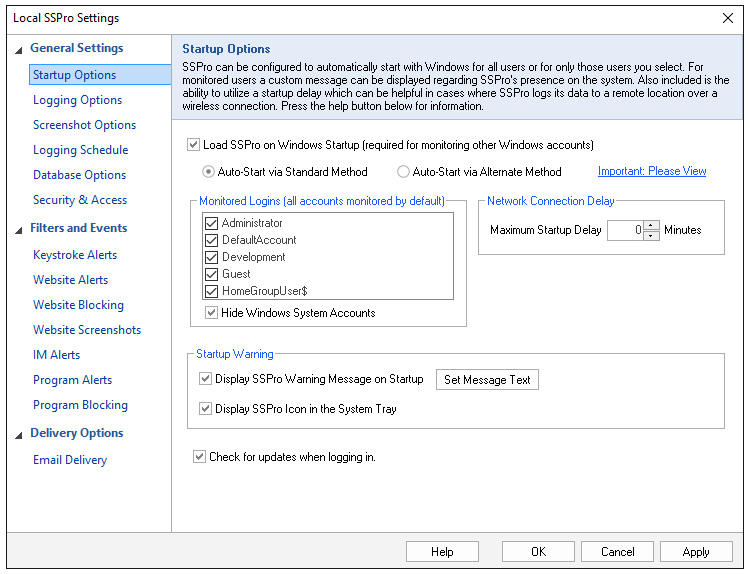This screenshot has height=574, width=750.
Task: Click the Delivery Options heading
Action: (x=77, y=433)
